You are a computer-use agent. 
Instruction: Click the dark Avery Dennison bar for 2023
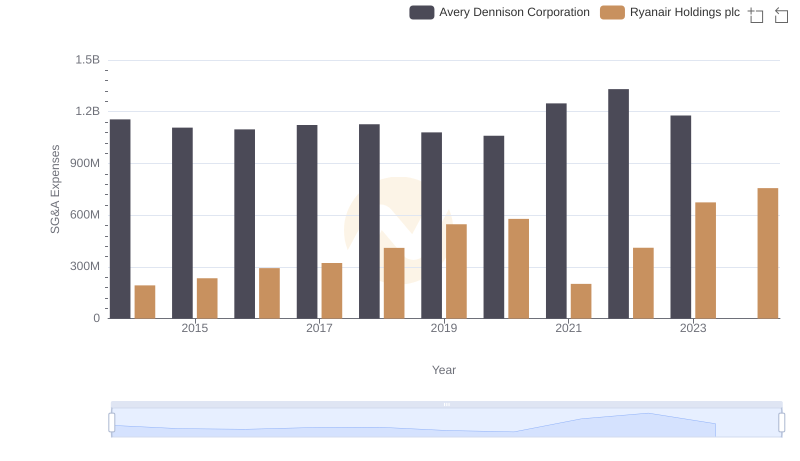point(681,217)
